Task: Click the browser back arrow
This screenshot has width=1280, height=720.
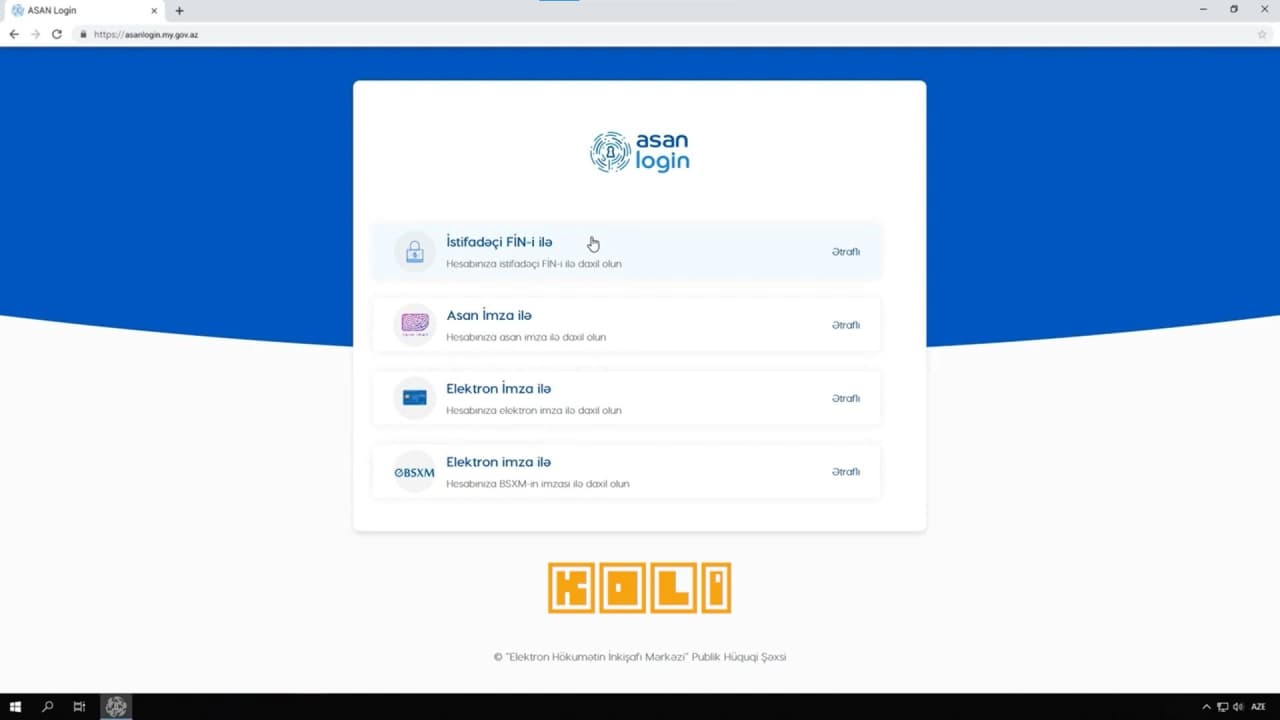Action: (14, 34)
